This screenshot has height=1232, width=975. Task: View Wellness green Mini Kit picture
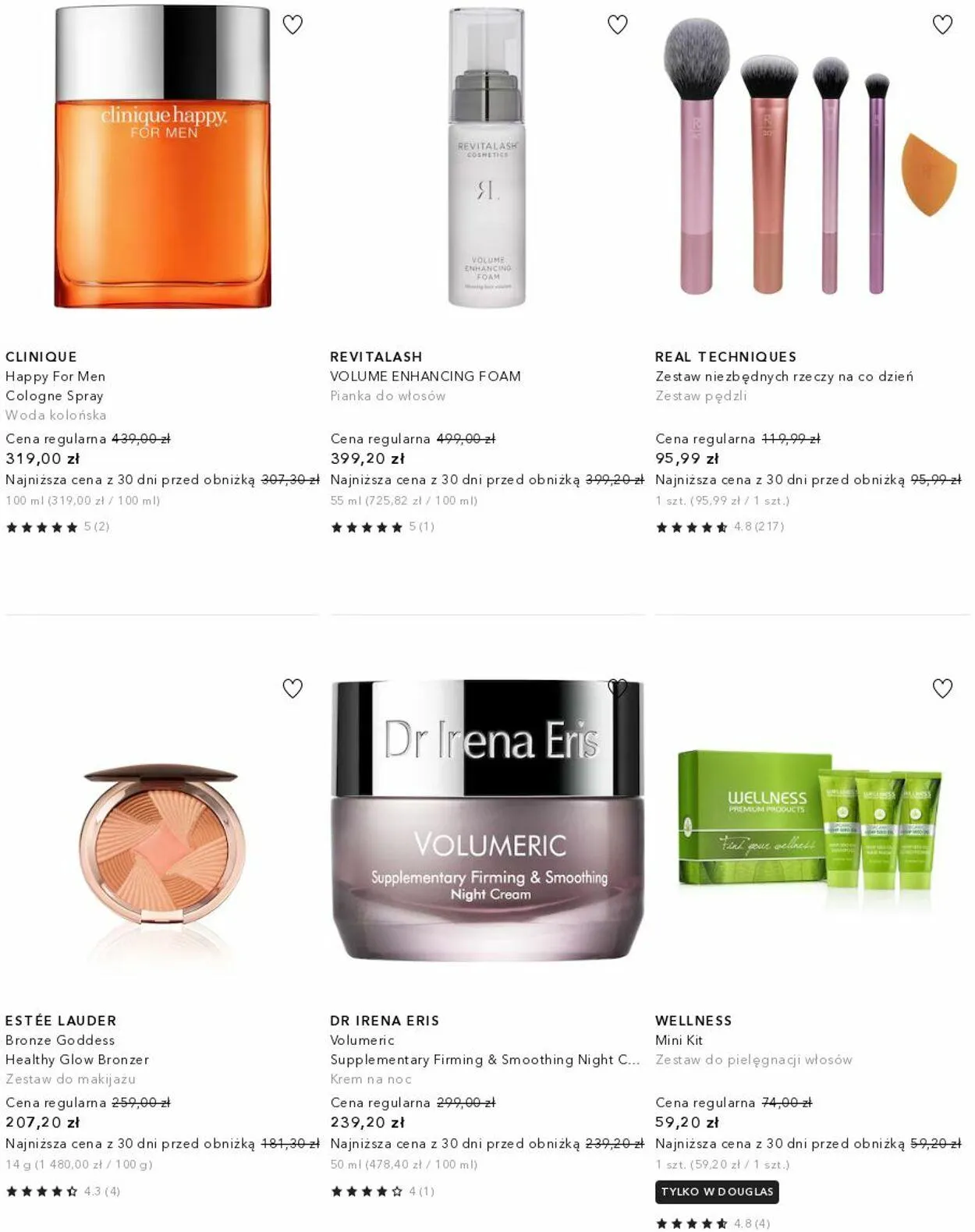pos(811,830)
